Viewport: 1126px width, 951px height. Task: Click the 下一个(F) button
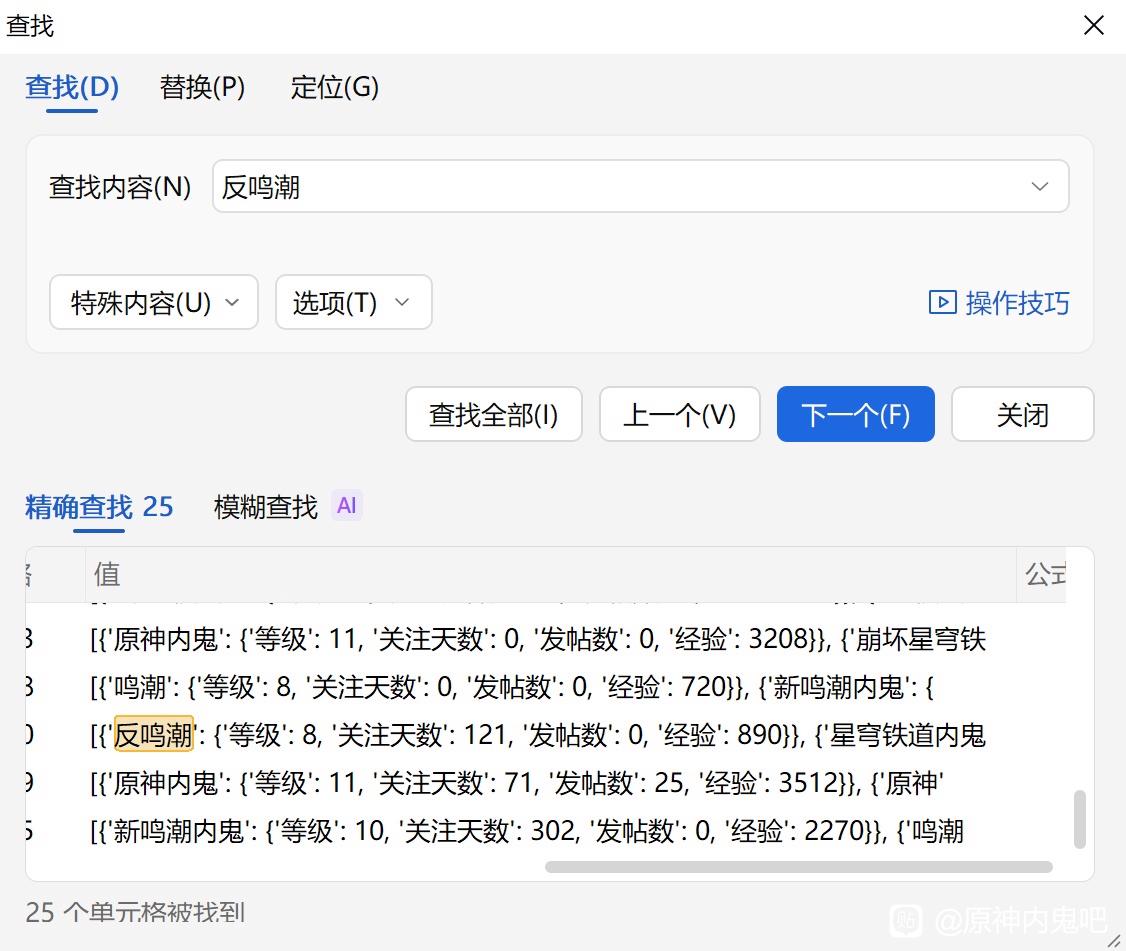point(855,415)
